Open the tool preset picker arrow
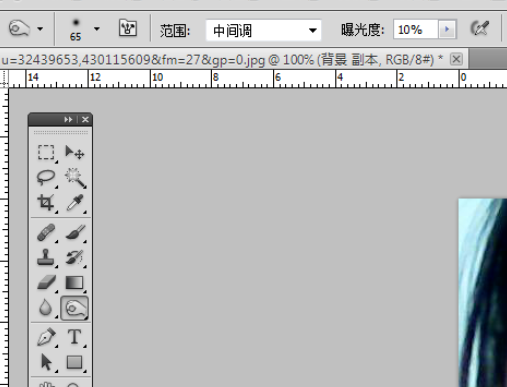The image size is (507, 387). pos(40,29)
